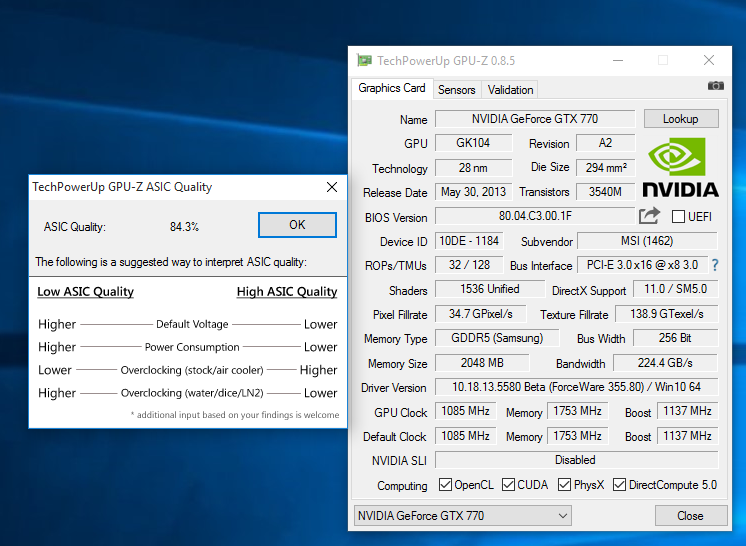Click the 'Default Voltage' row label
The height and width of the screenshot is (546, 746).
(192, 324)
